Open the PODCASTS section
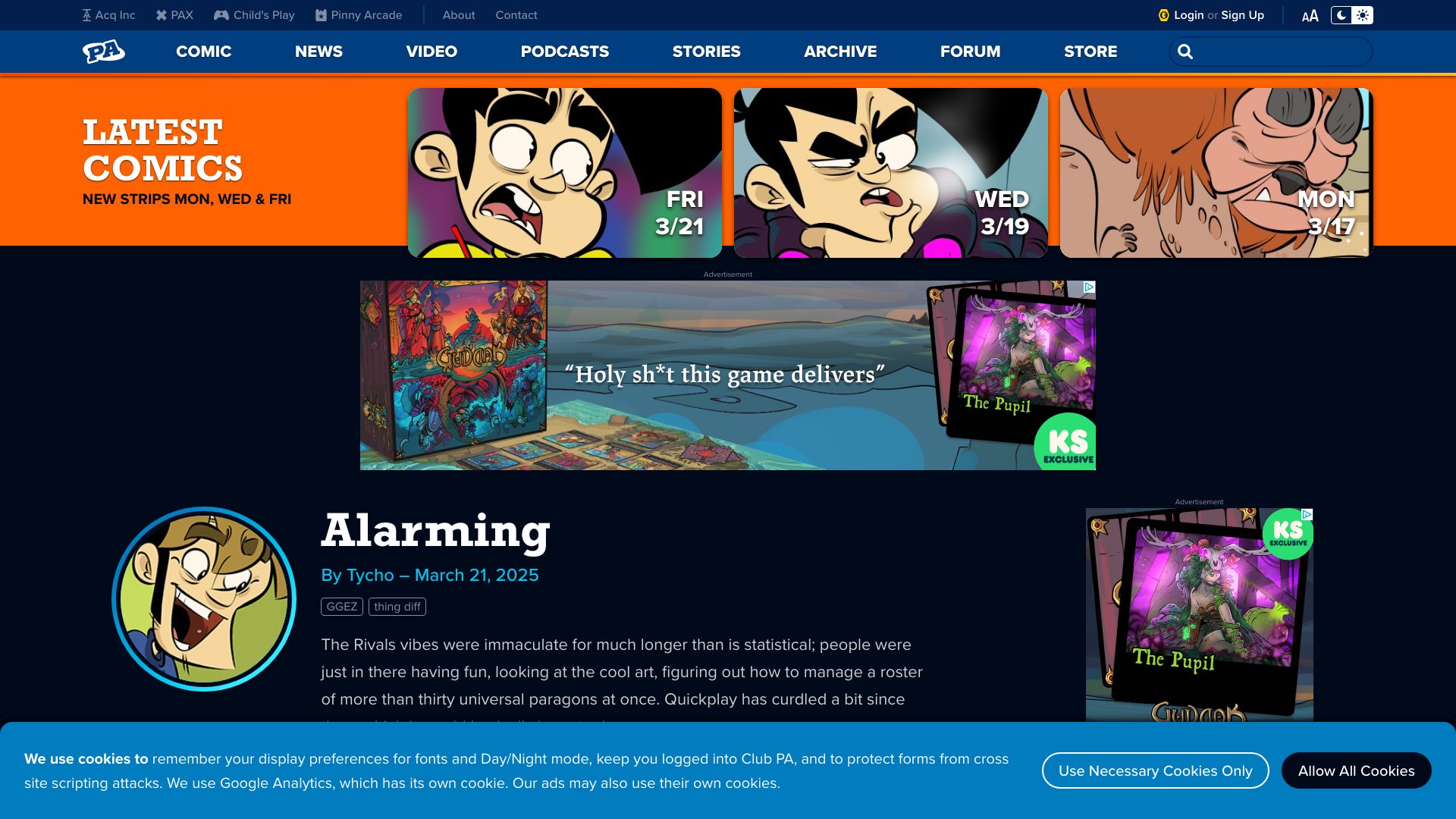 tap(565, 52)
